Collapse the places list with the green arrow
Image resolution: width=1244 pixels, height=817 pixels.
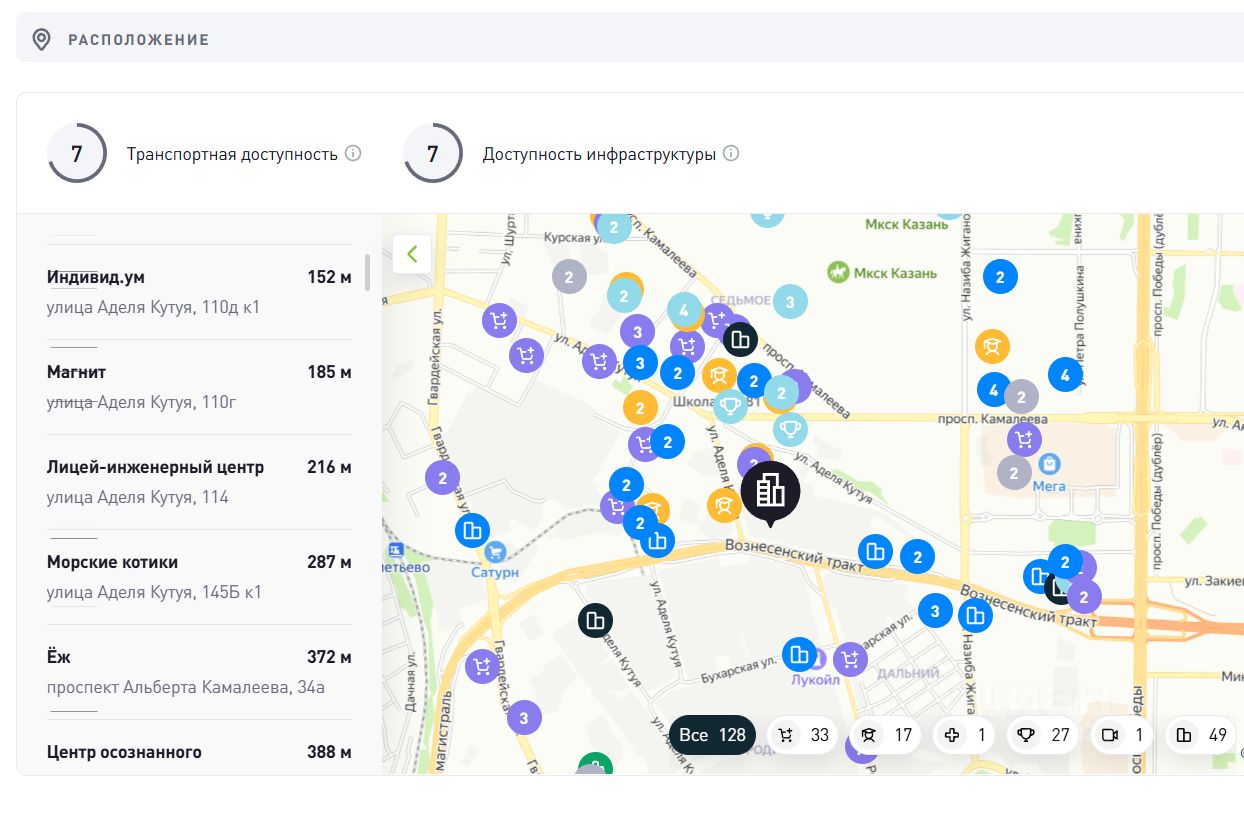coord(412,254)
